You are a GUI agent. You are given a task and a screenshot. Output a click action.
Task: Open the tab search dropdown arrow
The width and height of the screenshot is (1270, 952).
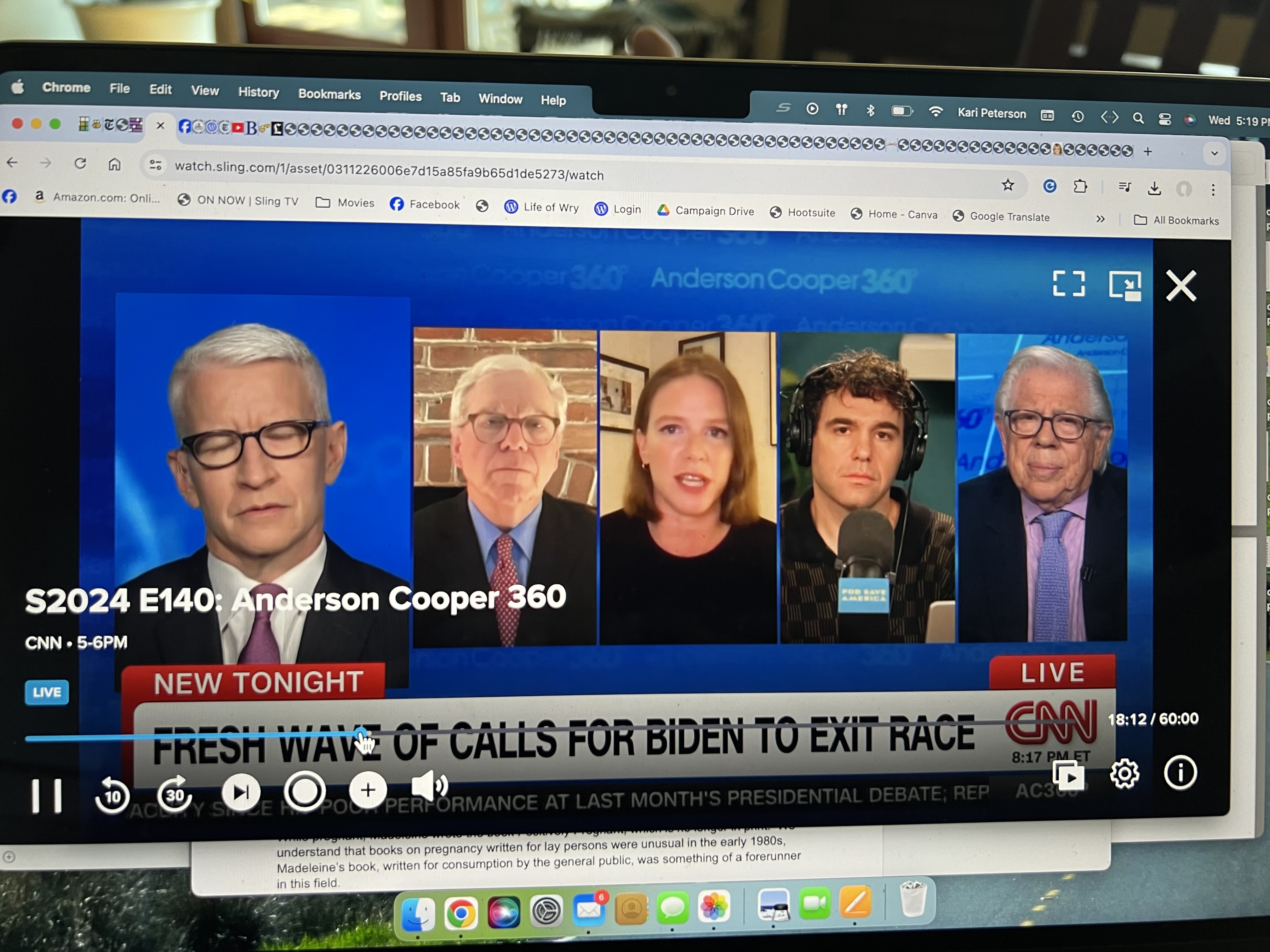[x=1214, y=153]
